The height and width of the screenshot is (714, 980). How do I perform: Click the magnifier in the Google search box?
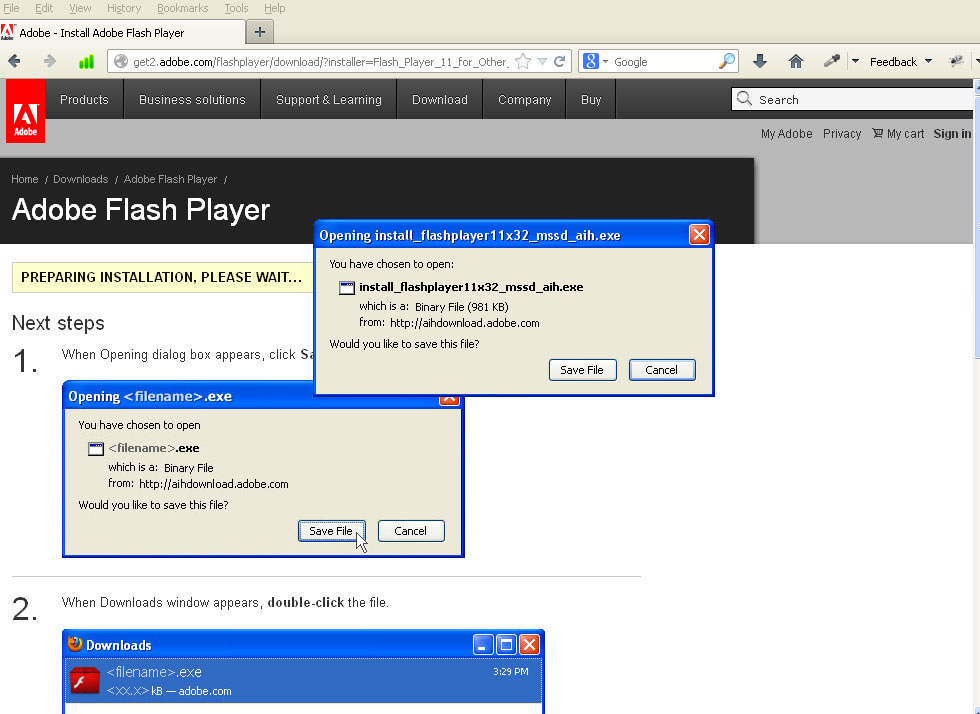click(726, 61)
